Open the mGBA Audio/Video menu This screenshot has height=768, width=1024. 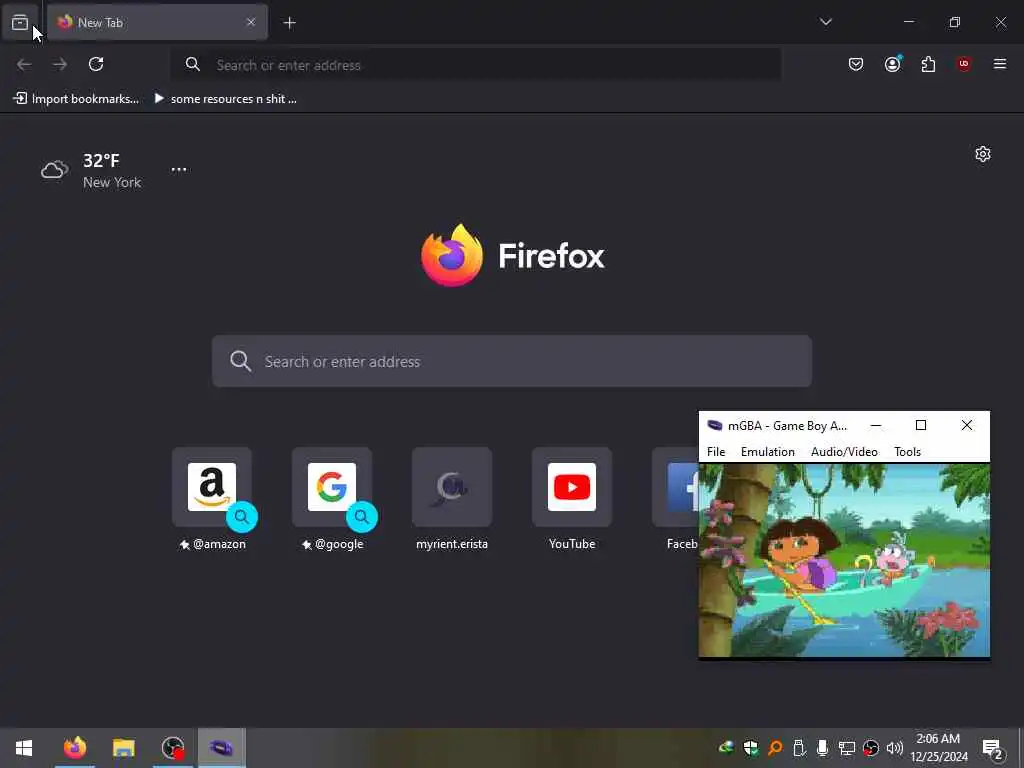click(844, 452)
